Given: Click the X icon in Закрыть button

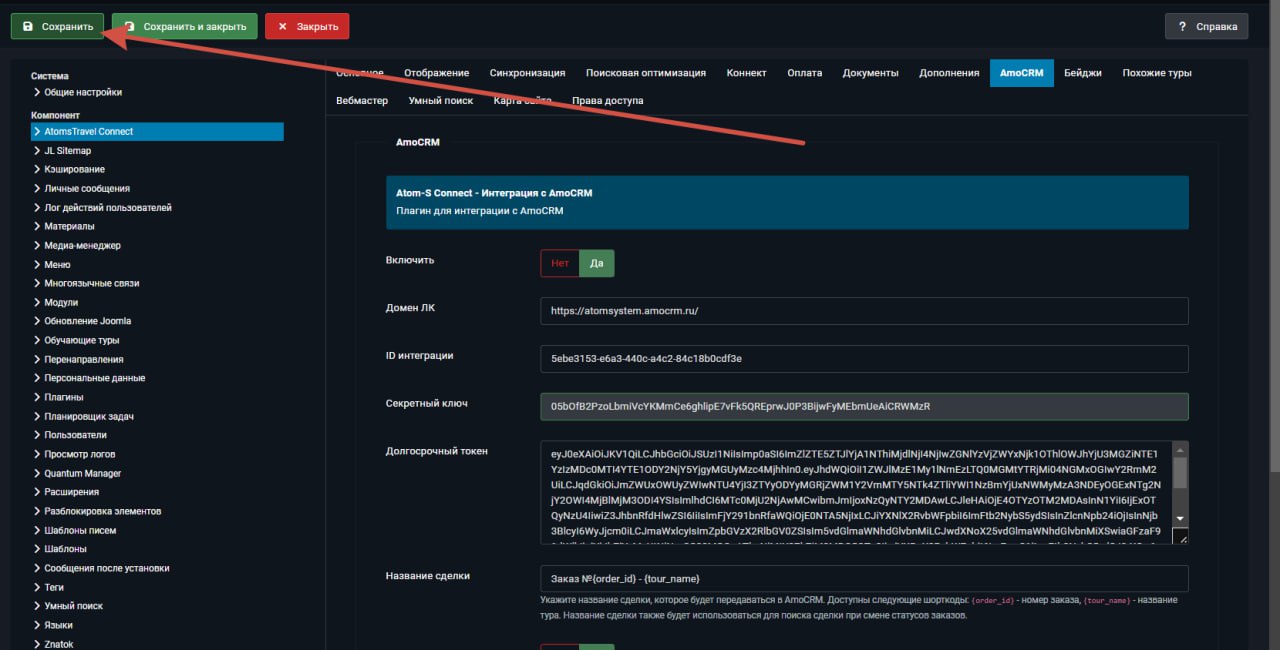Looking at the screenshot, I should pos(283,26).
